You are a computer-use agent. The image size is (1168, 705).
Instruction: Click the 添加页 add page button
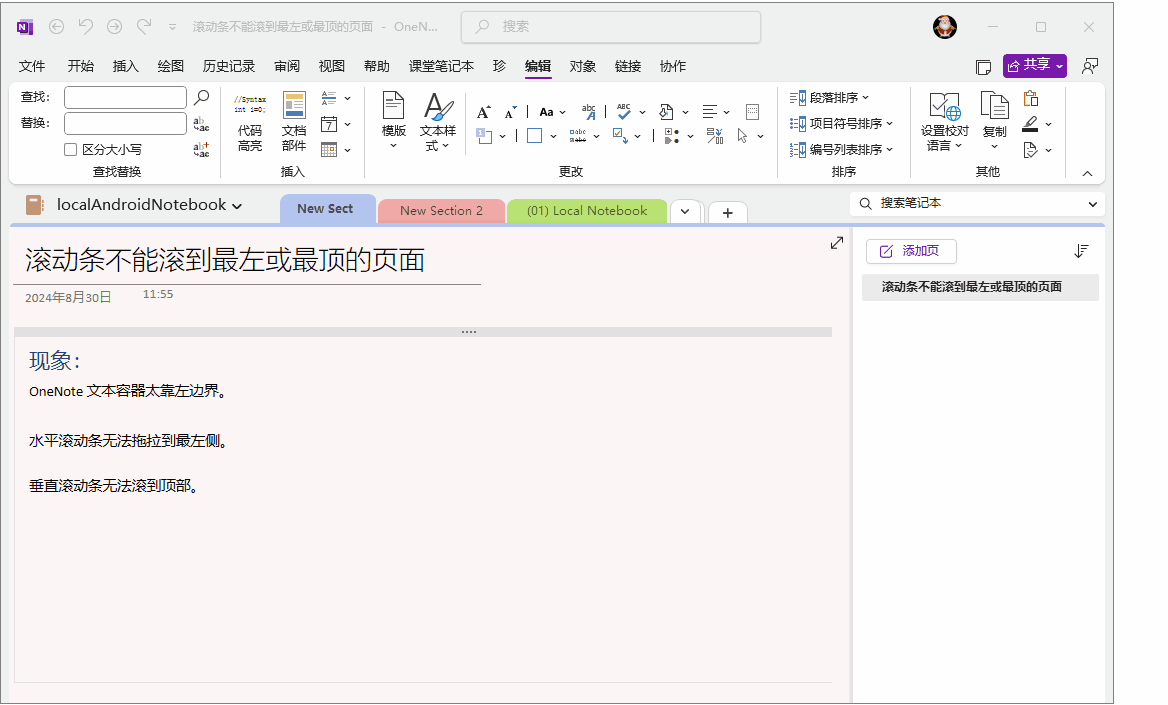point(911,251)
